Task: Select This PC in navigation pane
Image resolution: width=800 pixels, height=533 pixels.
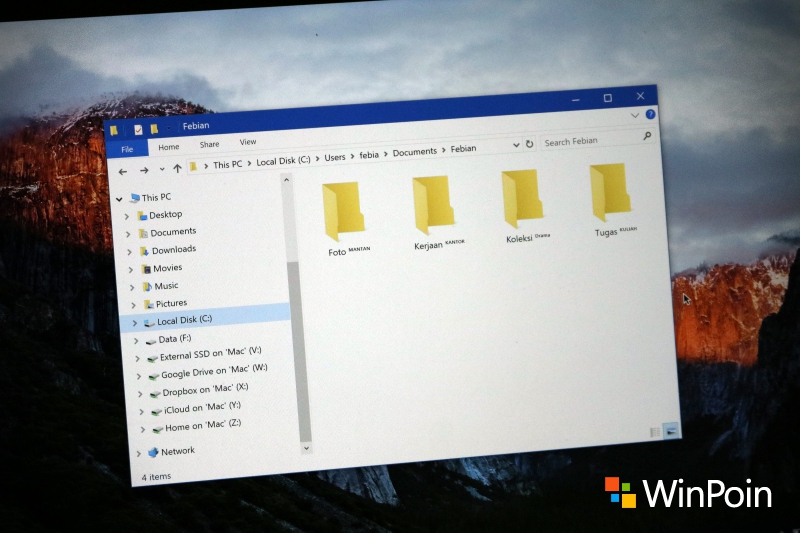Action: 151,197
